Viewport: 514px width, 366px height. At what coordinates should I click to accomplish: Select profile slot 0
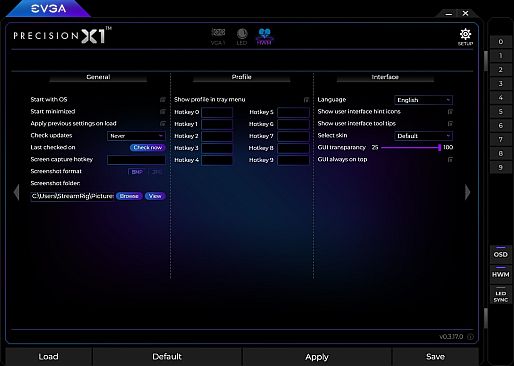[500, 42]
